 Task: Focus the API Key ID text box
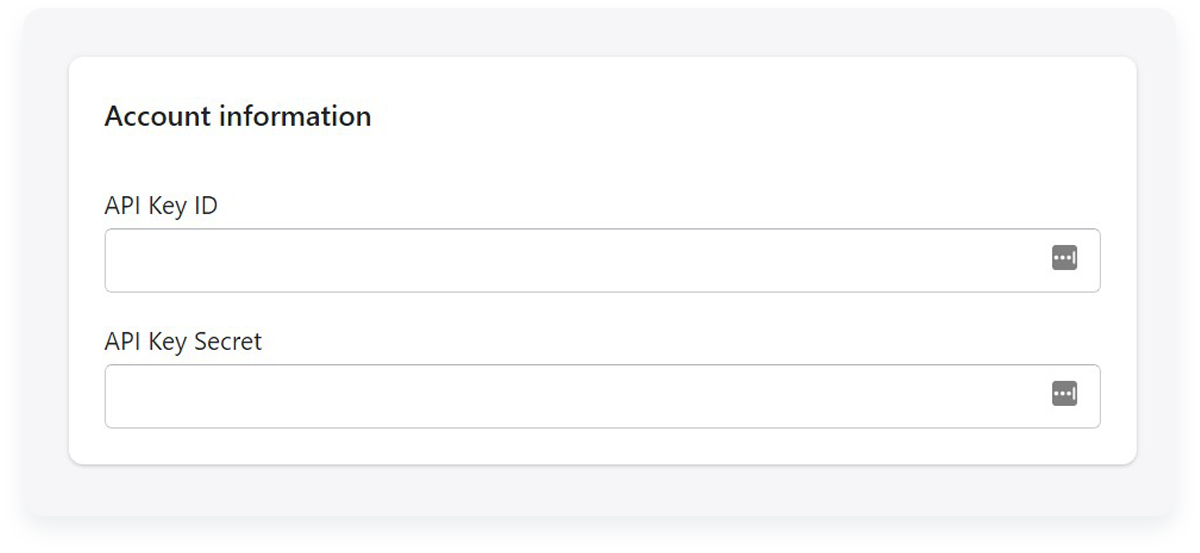[x=602, y=260]
